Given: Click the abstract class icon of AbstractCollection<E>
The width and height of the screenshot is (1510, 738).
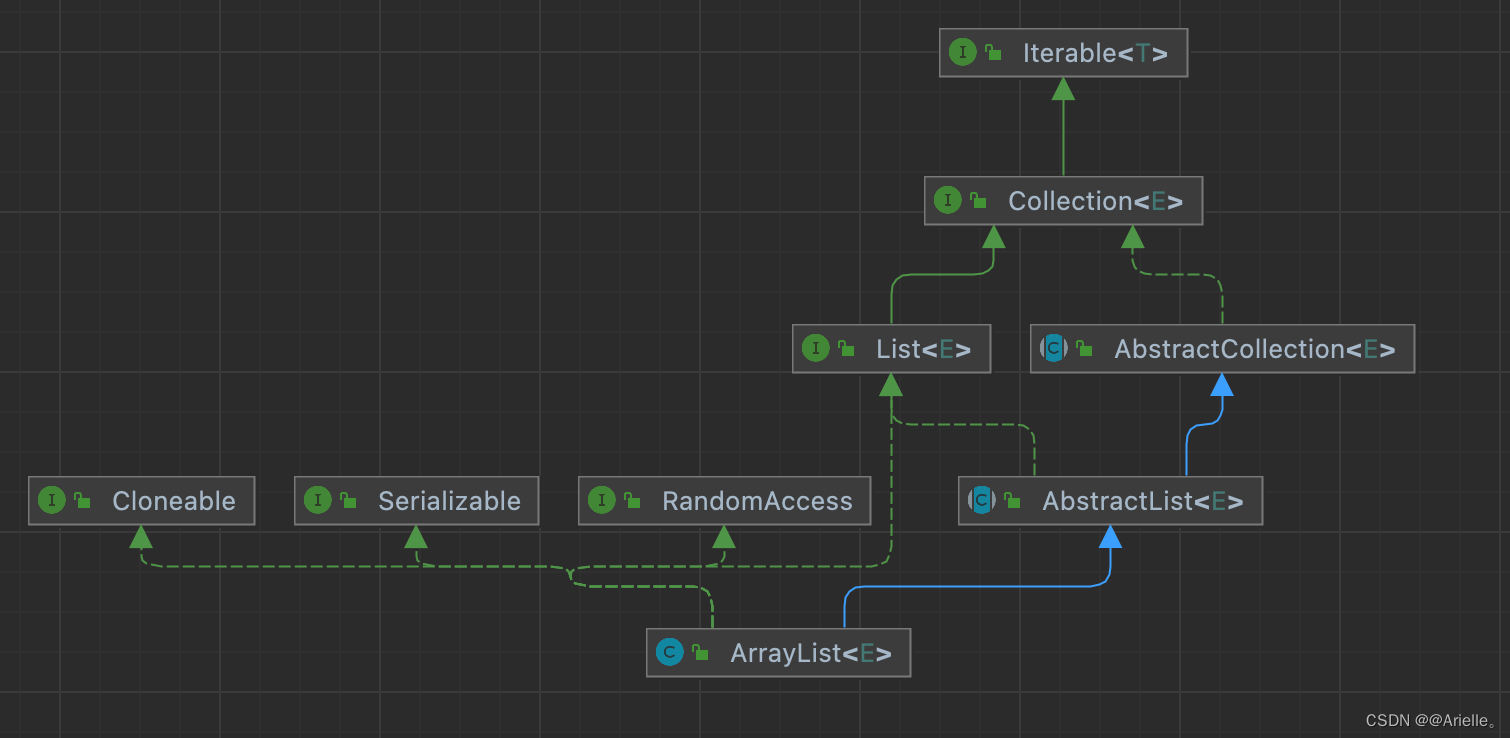Looking at the screenshot, I should pos(1054,348).
